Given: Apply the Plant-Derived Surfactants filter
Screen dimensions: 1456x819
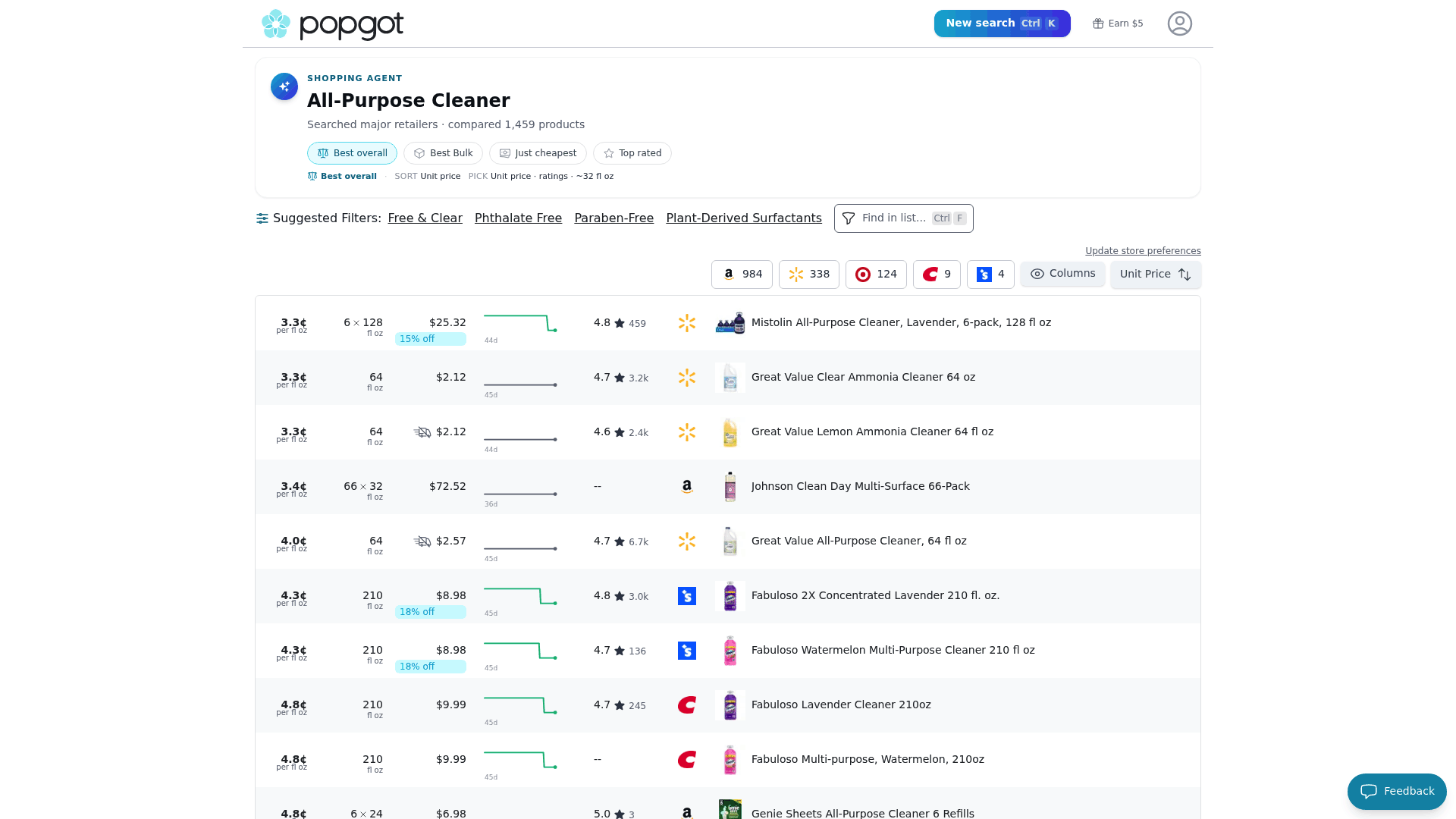Looking at the screenshot, I should tap(743, 218).
